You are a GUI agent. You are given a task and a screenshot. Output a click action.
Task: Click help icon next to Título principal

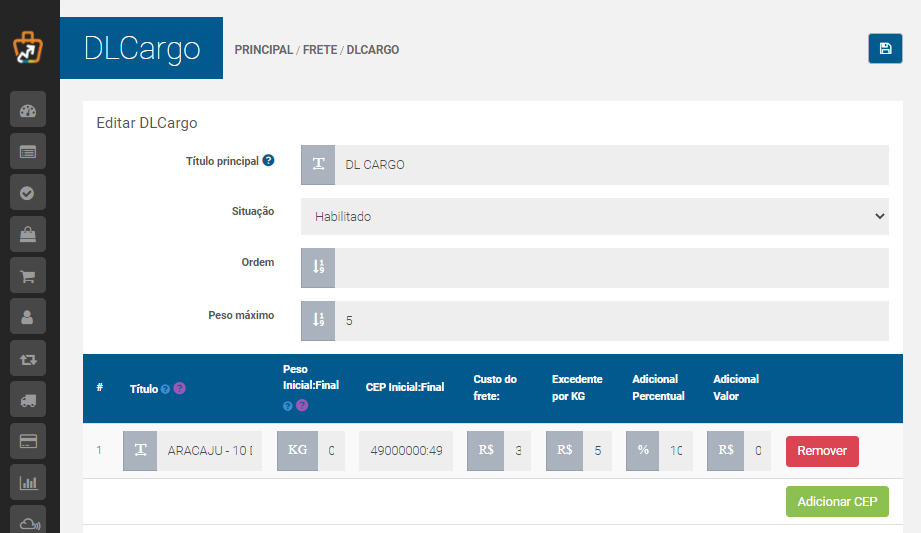coord(268,160)
